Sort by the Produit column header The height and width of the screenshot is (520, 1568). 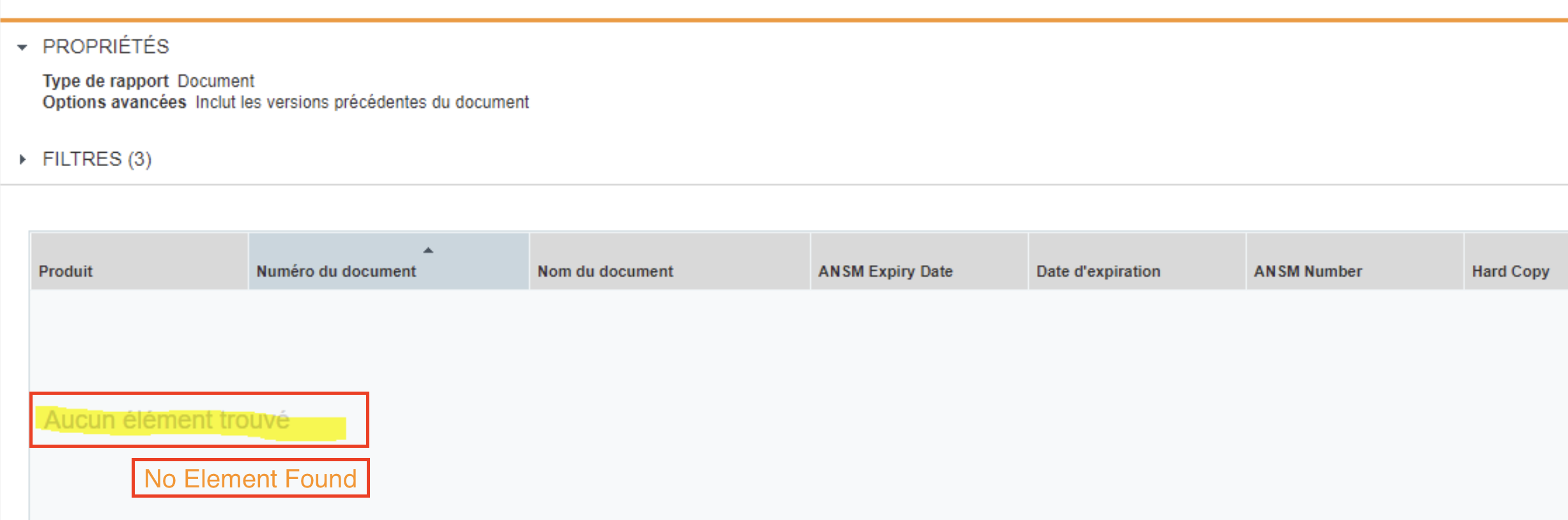point(66,271)
